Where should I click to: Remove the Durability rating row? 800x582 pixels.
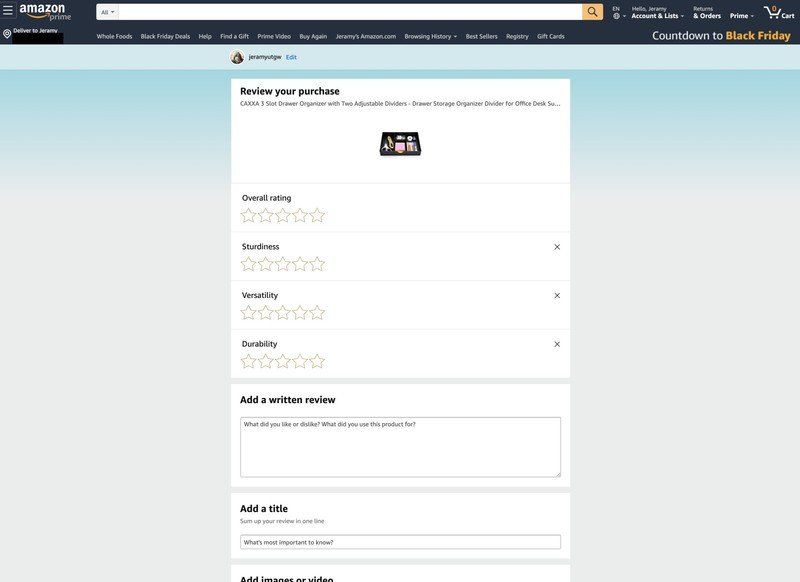(555, 342)
